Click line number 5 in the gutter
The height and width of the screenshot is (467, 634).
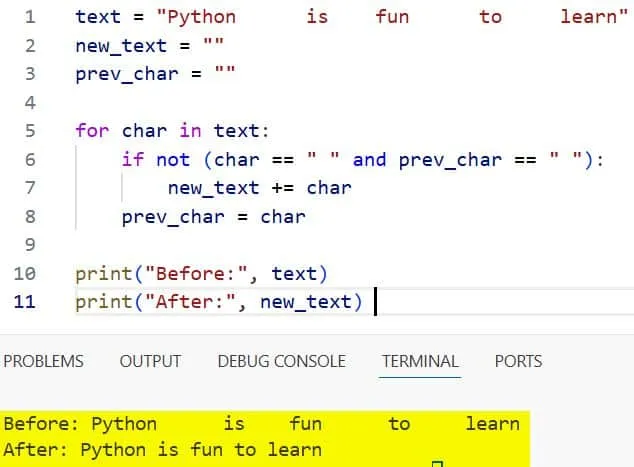click(x=29, y=131)
